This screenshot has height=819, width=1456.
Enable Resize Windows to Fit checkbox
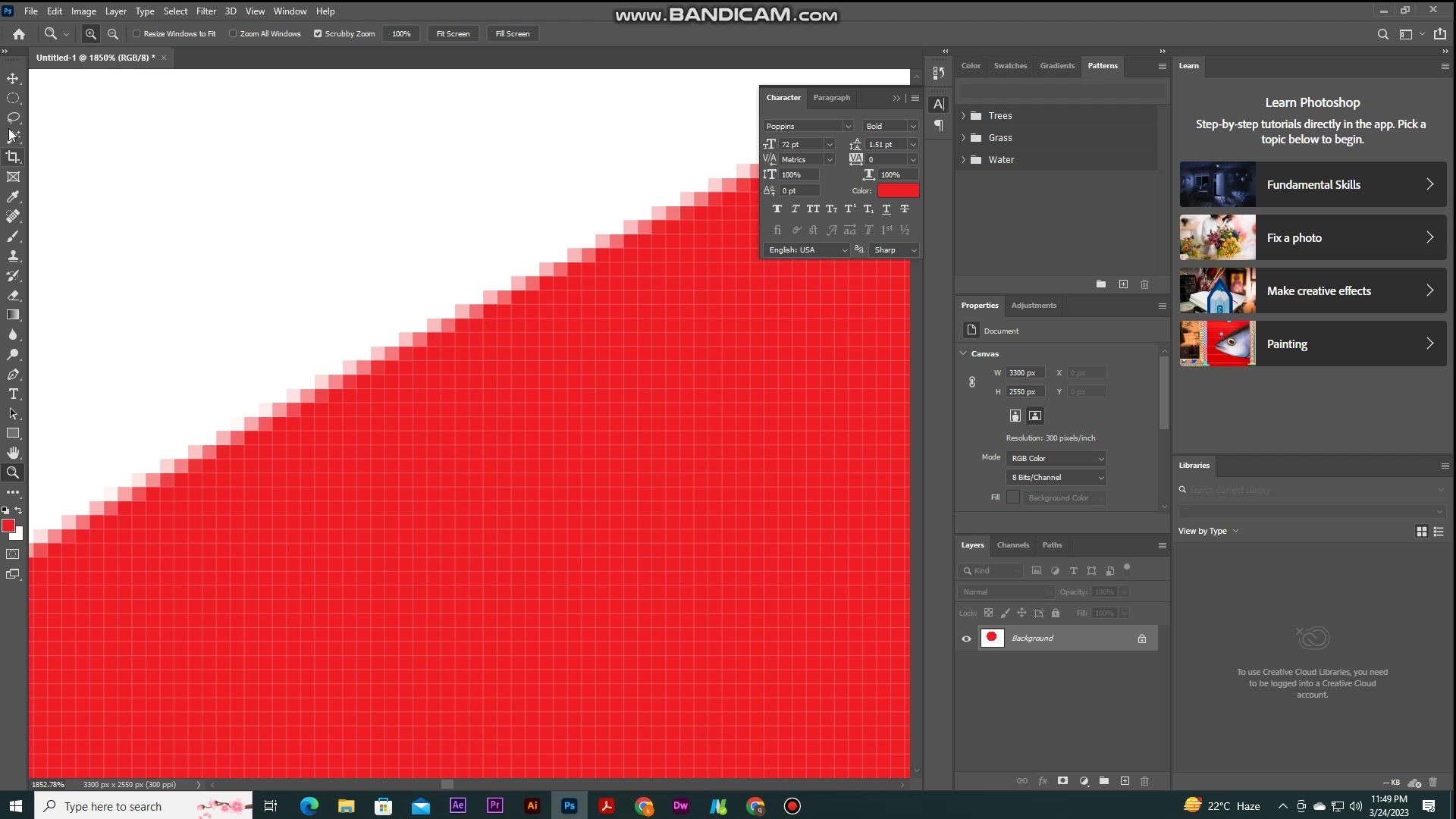[x=136, y=33]
